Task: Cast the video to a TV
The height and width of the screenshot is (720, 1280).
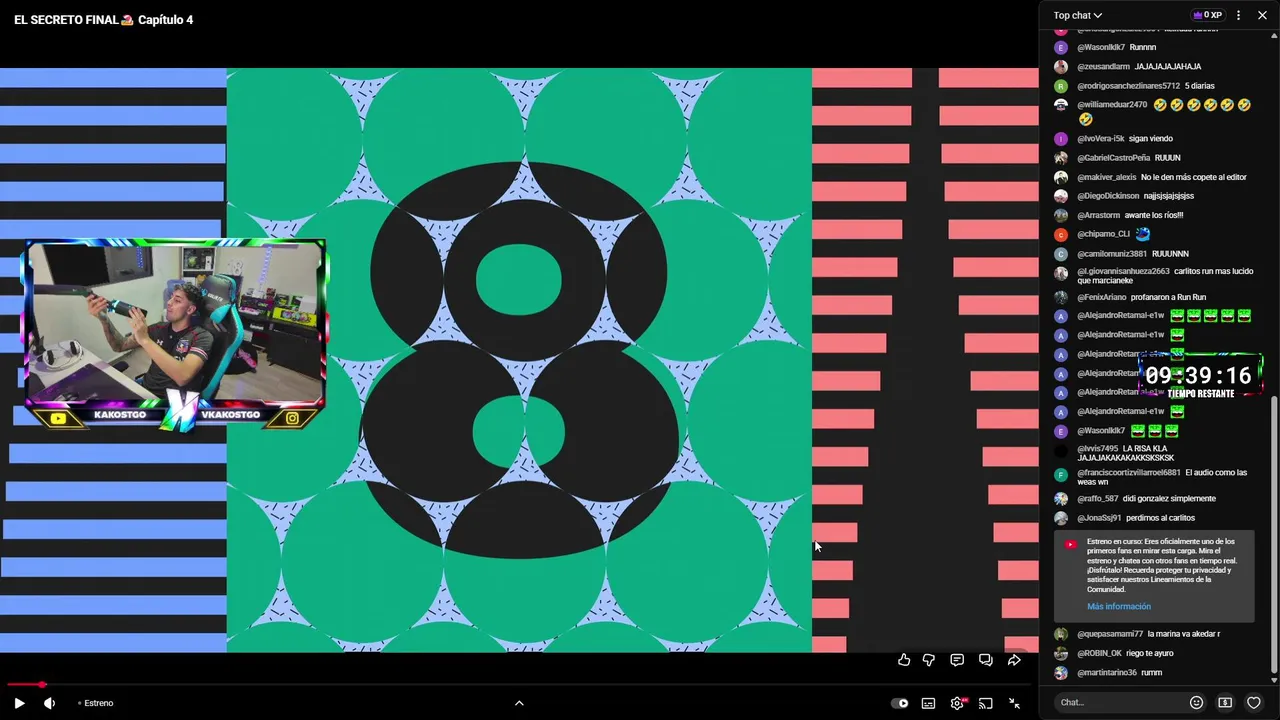Action: (x=985, y=703)
